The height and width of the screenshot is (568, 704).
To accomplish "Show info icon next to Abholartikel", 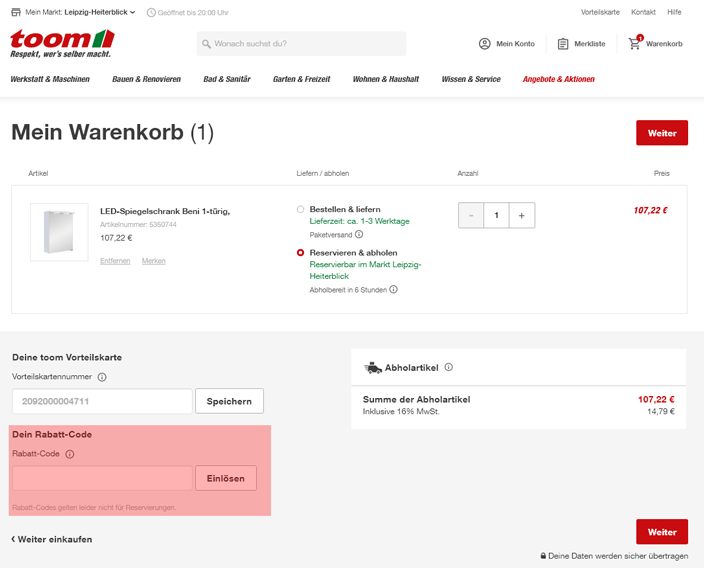I will click(449, 367).
